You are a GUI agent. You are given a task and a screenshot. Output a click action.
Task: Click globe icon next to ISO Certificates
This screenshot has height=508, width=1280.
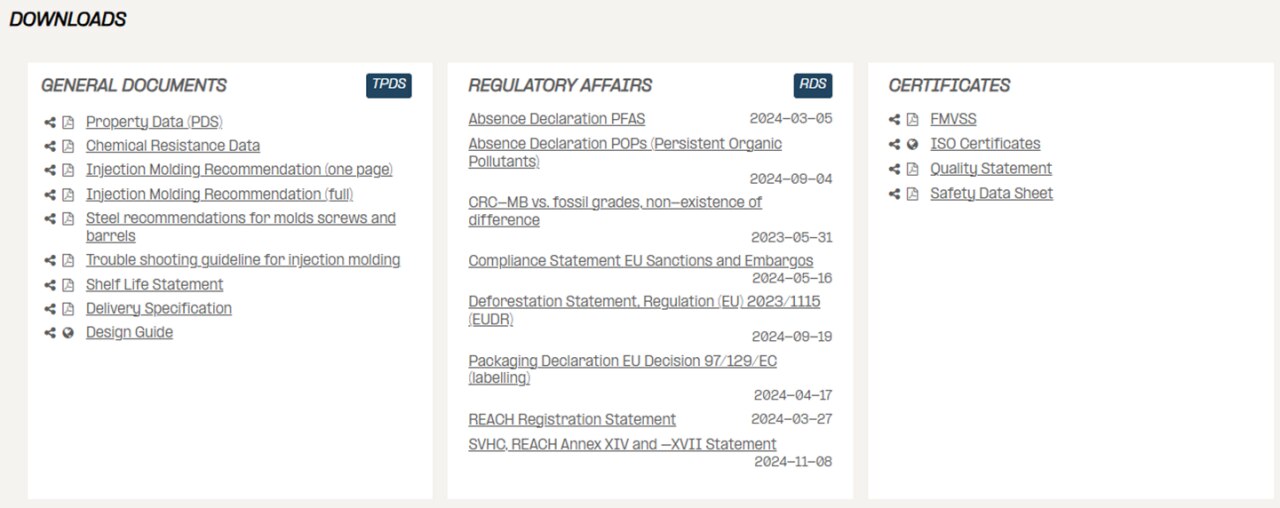point(912,144)
